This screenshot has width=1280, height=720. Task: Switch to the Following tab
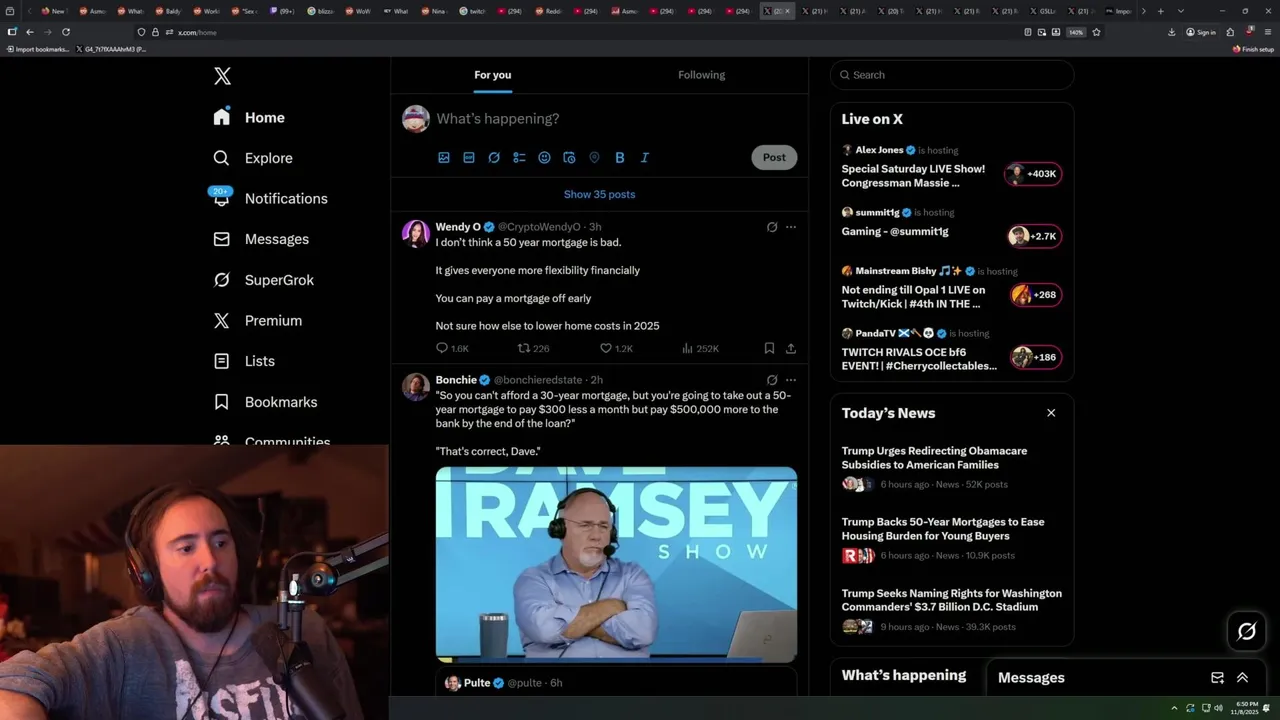coord(702,75)
